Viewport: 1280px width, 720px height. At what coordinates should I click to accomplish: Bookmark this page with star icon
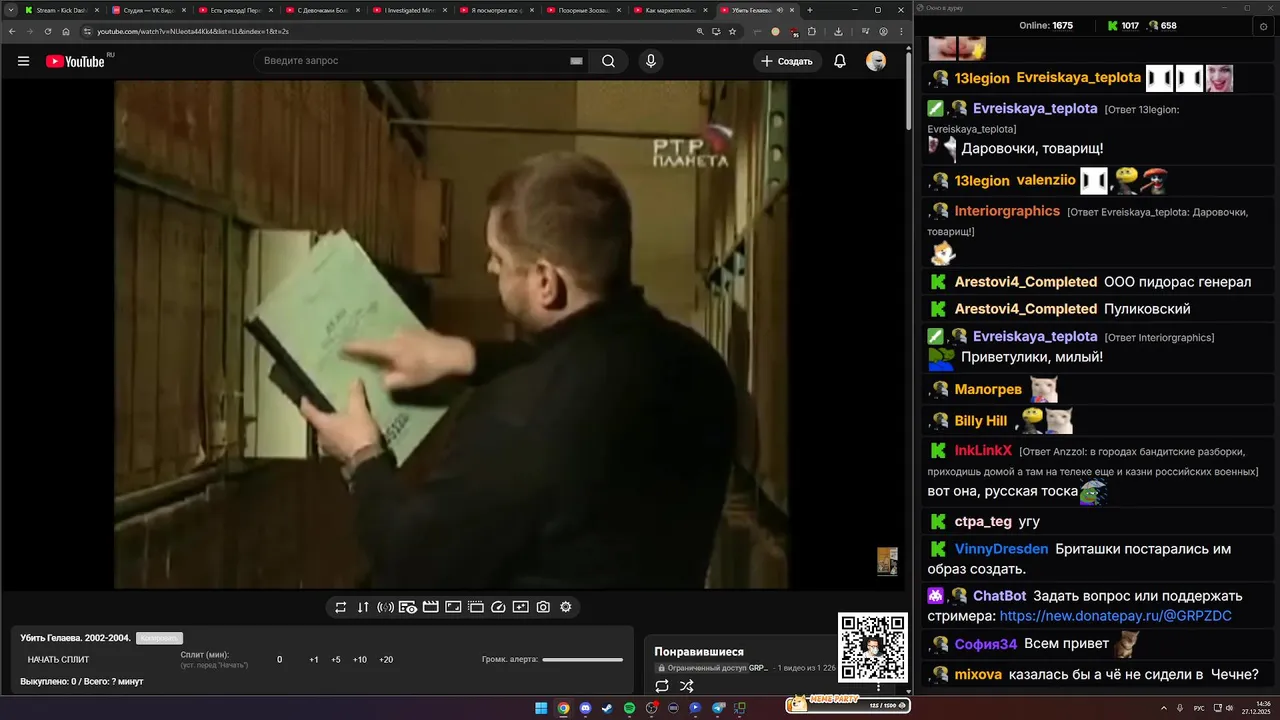coord(732,31)
